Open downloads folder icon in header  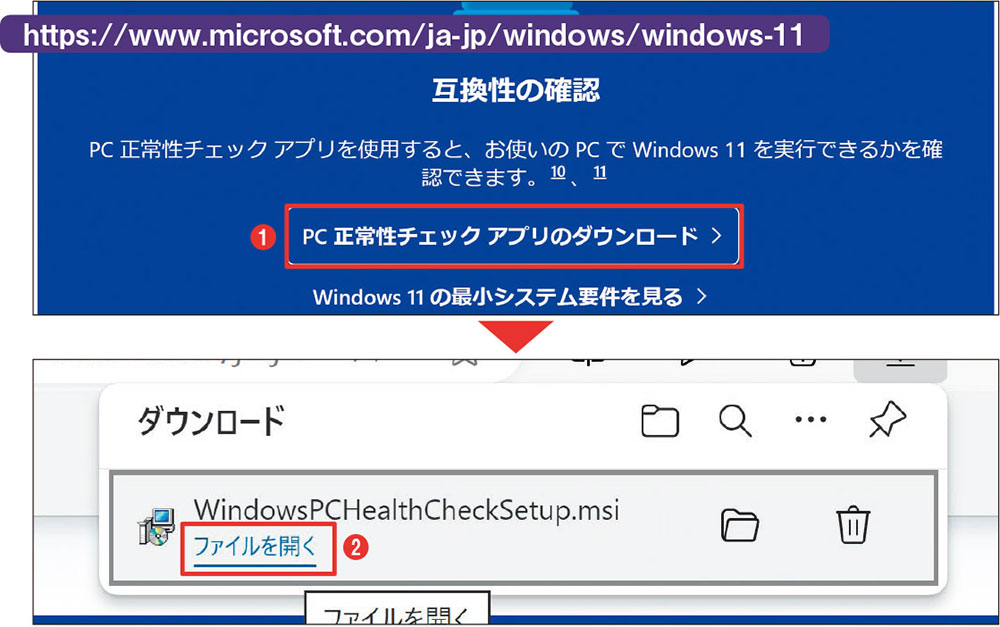click(659, 421)
